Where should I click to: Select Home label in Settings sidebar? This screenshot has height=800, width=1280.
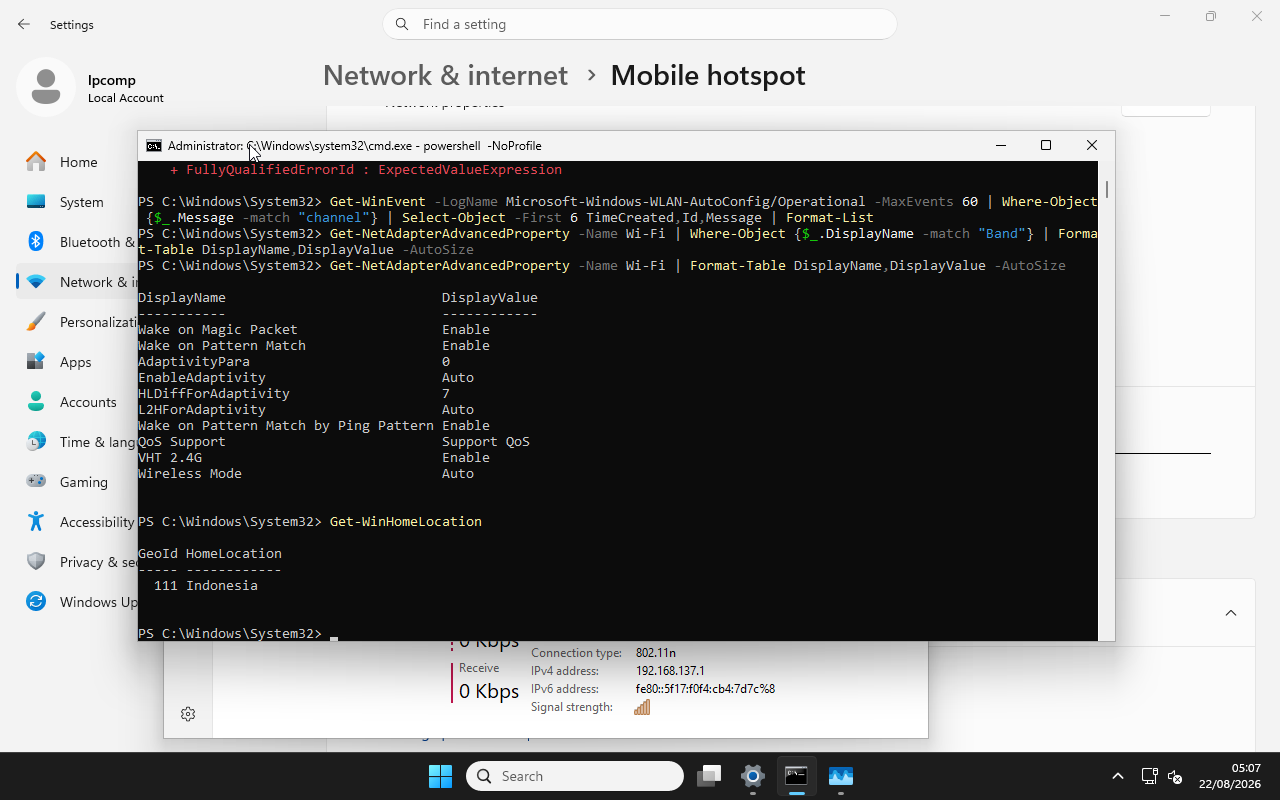pyautogui.click(x=79, y=162)
